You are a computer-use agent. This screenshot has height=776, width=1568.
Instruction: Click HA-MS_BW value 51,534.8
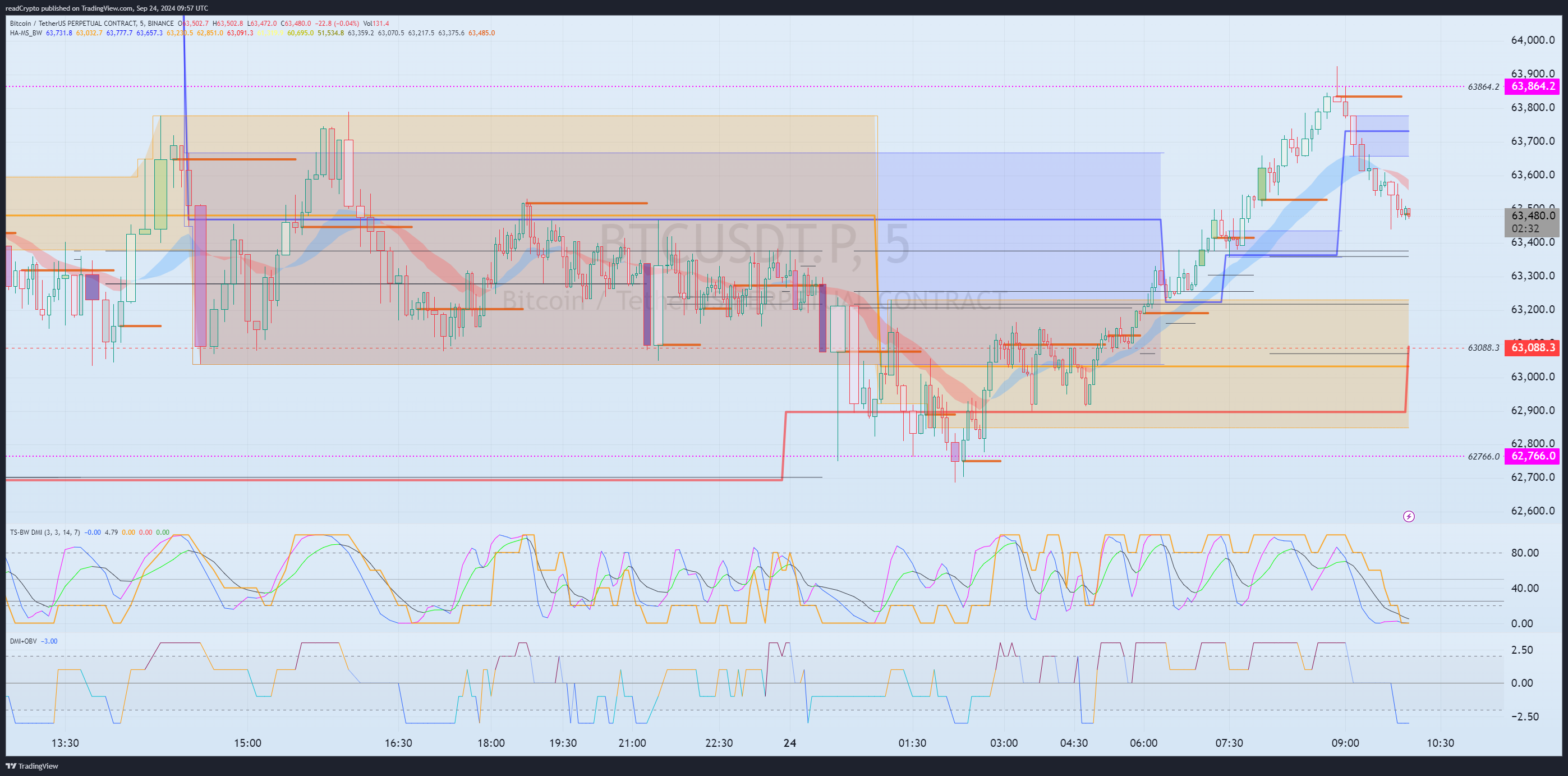[x=330, y=33]
